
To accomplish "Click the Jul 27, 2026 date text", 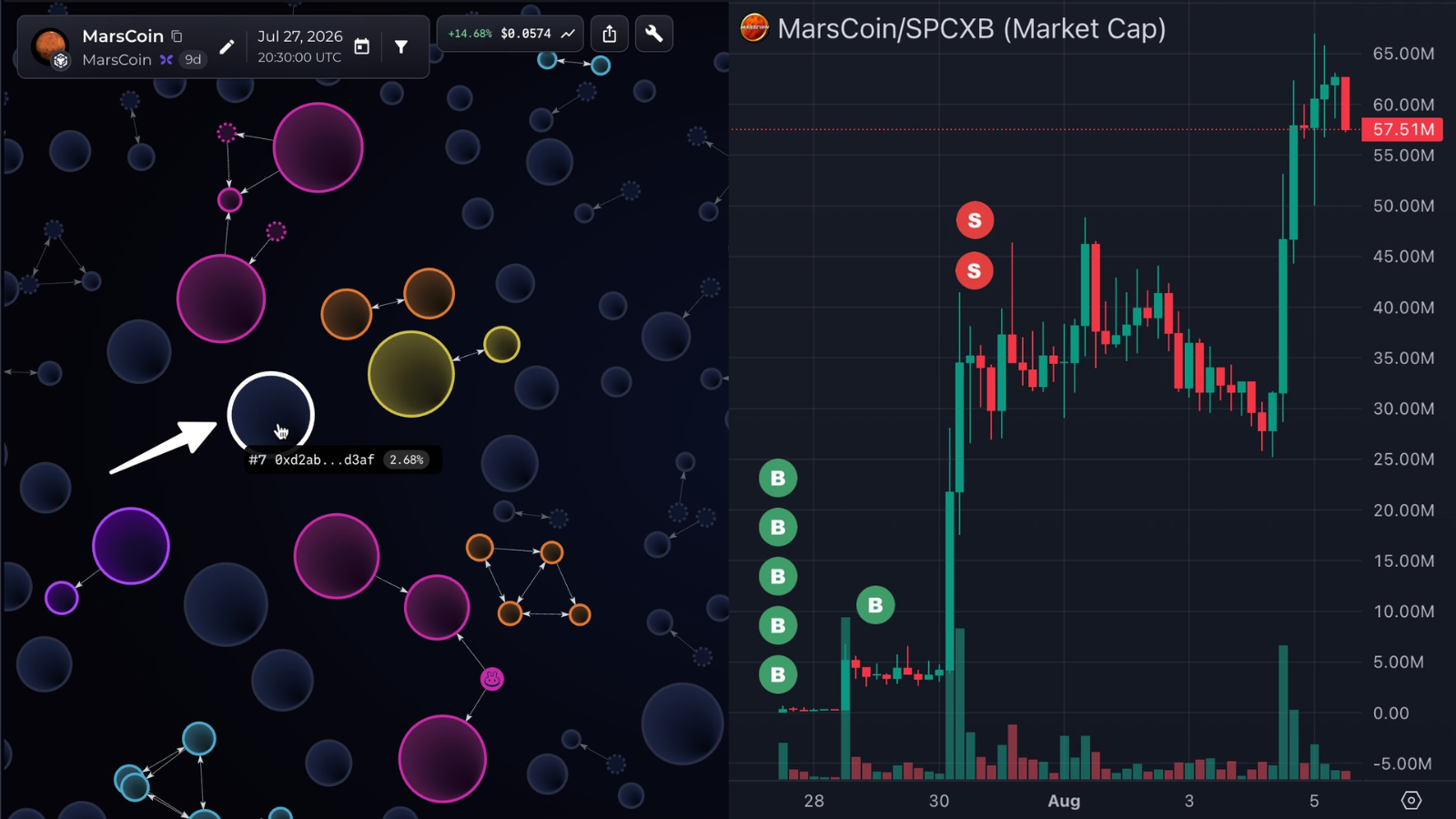I will [x=300, y=36].
